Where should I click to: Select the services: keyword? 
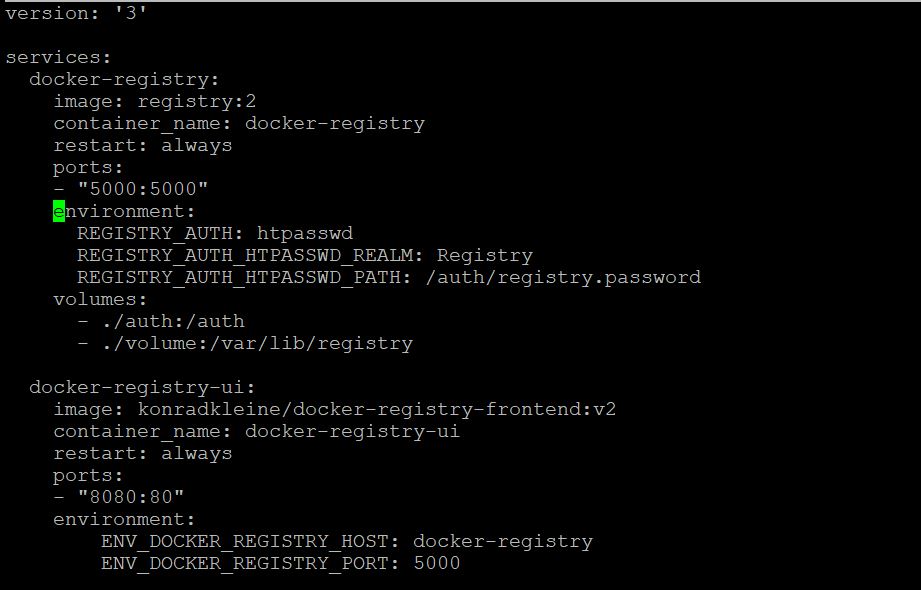(x=58, y=57)
